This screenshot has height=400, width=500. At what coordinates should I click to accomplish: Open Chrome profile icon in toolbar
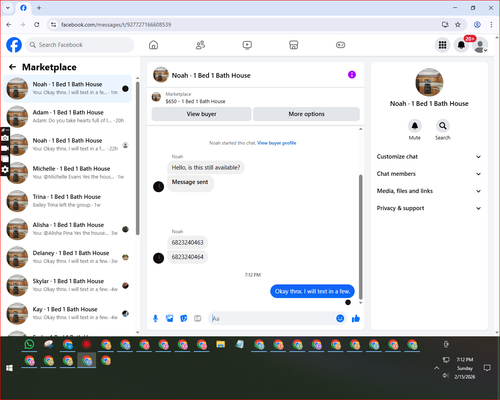coord(477,24)
